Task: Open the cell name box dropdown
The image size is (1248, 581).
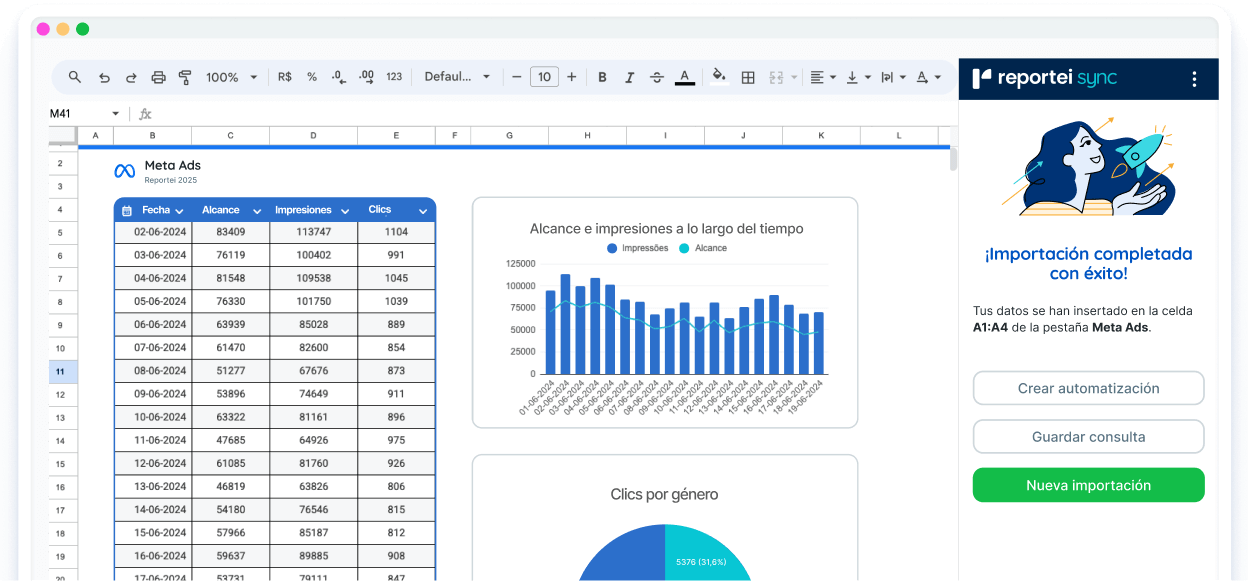Action: [115, 114]
